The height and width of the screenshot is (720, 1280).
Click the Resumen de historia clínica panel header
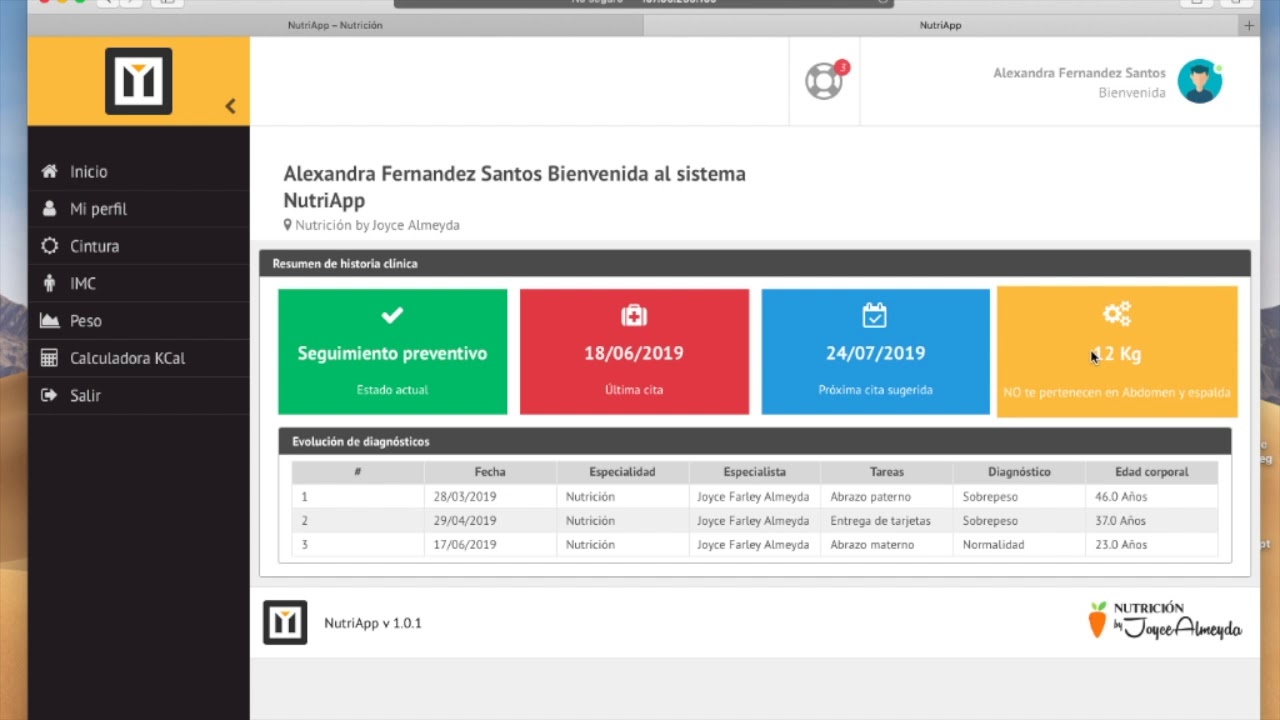click(x=755, y=264)
